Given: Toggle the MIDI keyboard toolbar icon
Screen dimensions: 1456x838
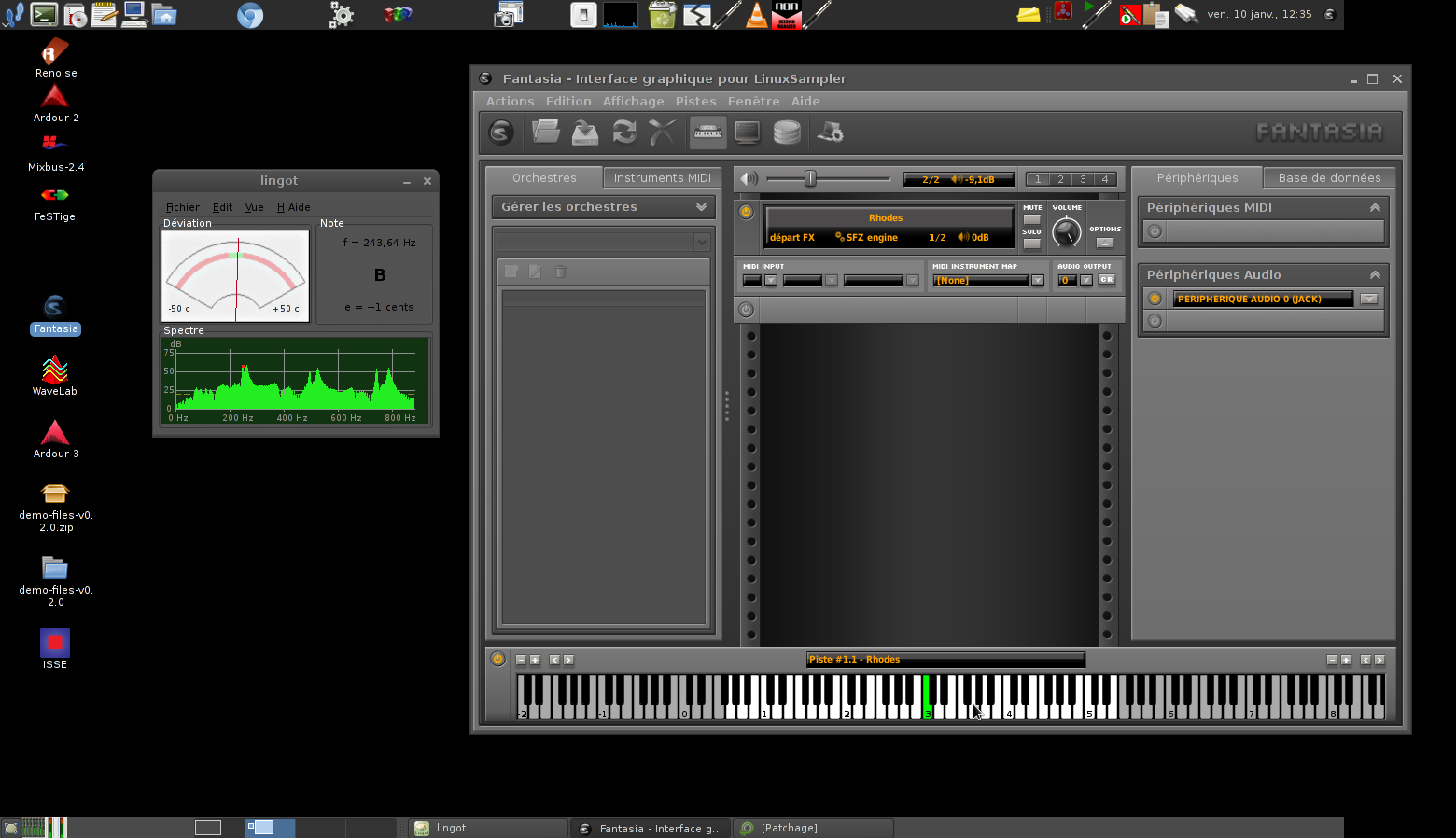Looking at the screenshot, I should coord(707,133).
